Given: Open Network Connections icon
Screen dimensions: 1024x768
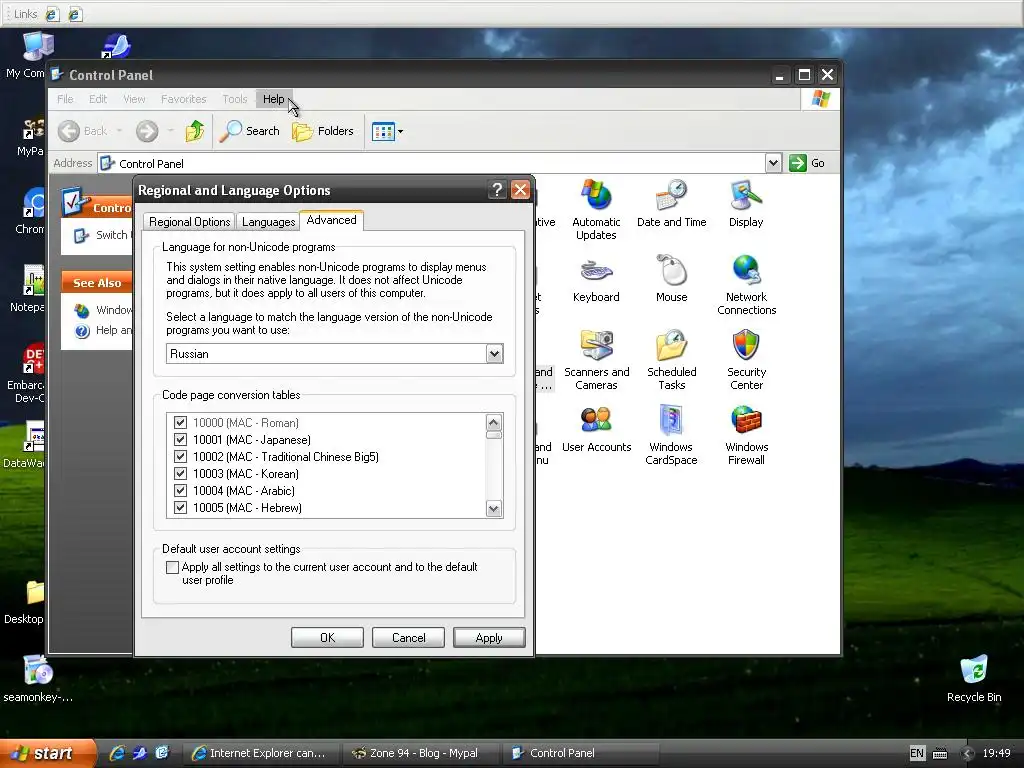Looking at the screenshot, I should coord(746,285).
